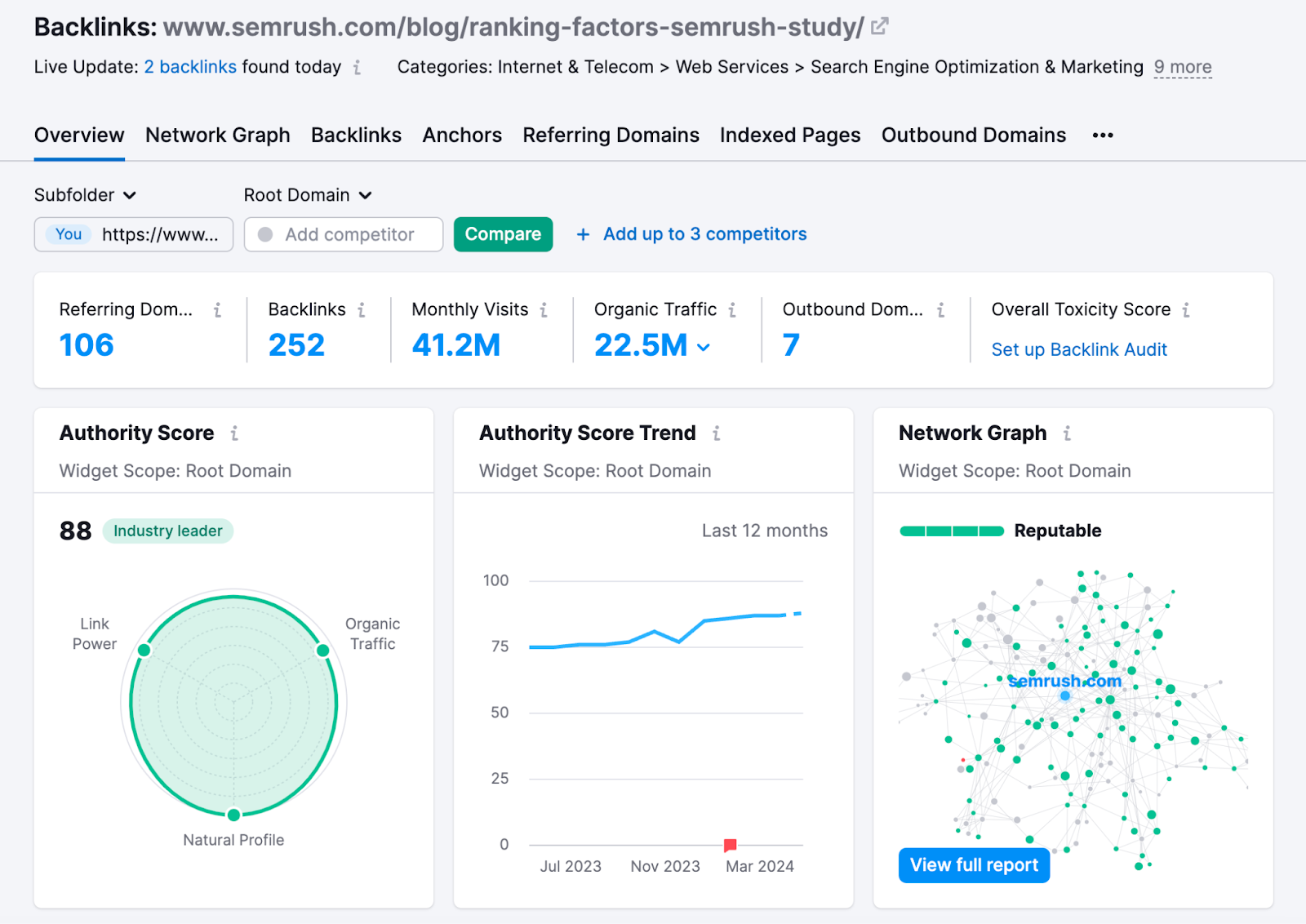Image resolution: width=1306 pixels, height=924 pixels.
Task: Open the Set up Backlink Audit link
Action: pyautogui.click(x=1079, y=349)
